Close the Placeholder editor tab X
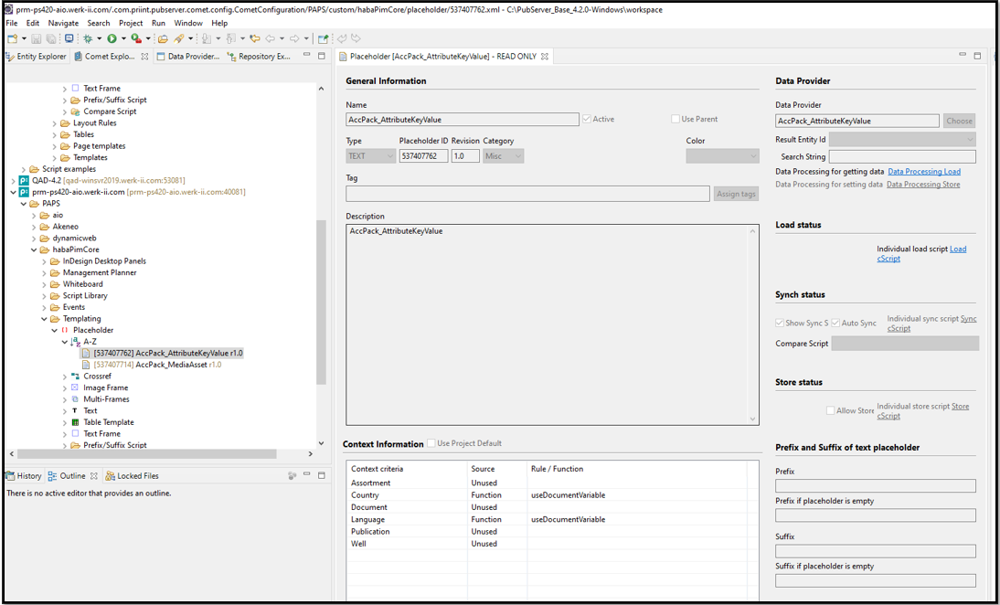This screenshot has height=605, width=1000. click(544, 57)
